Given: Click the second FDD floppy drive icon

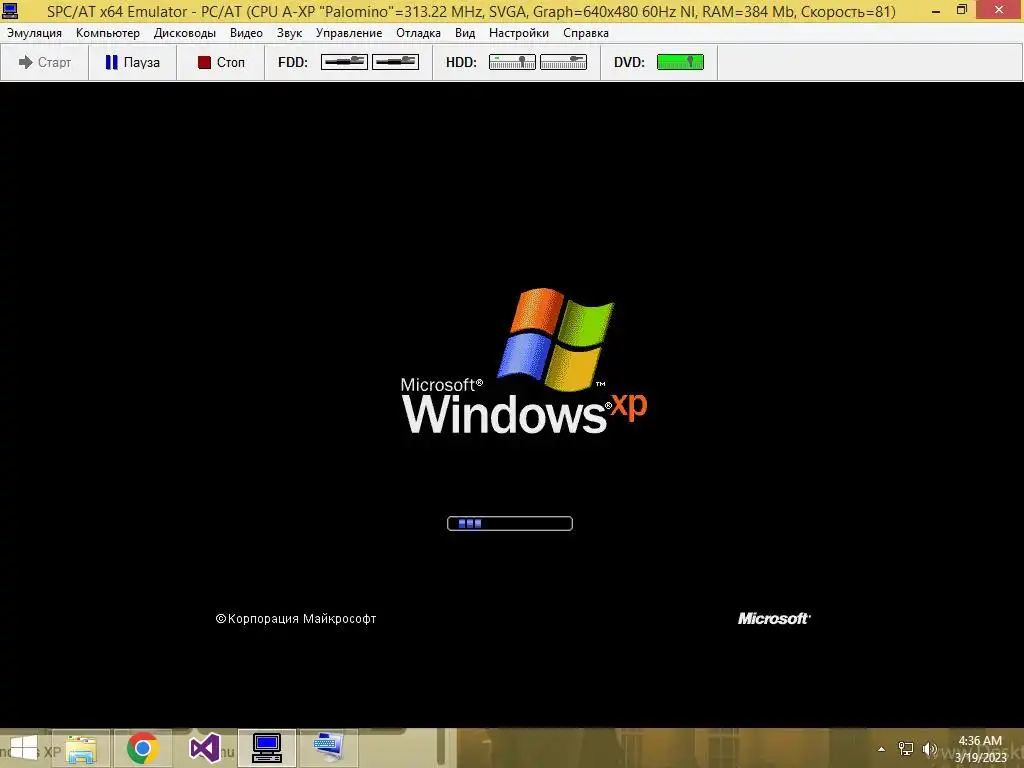Looking at the screenshot, I should click(395, 61).
